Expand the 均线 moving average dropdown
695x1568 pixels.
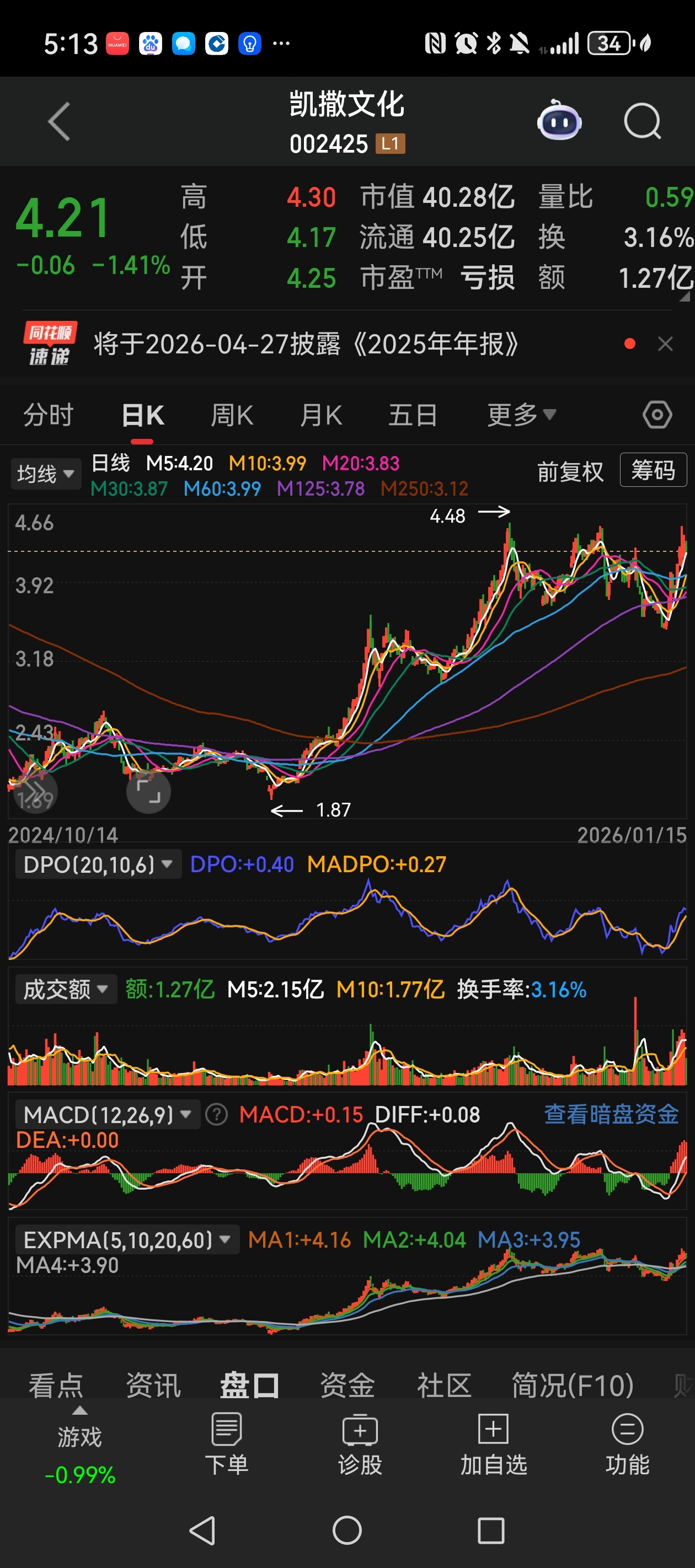tap(46, 474)
